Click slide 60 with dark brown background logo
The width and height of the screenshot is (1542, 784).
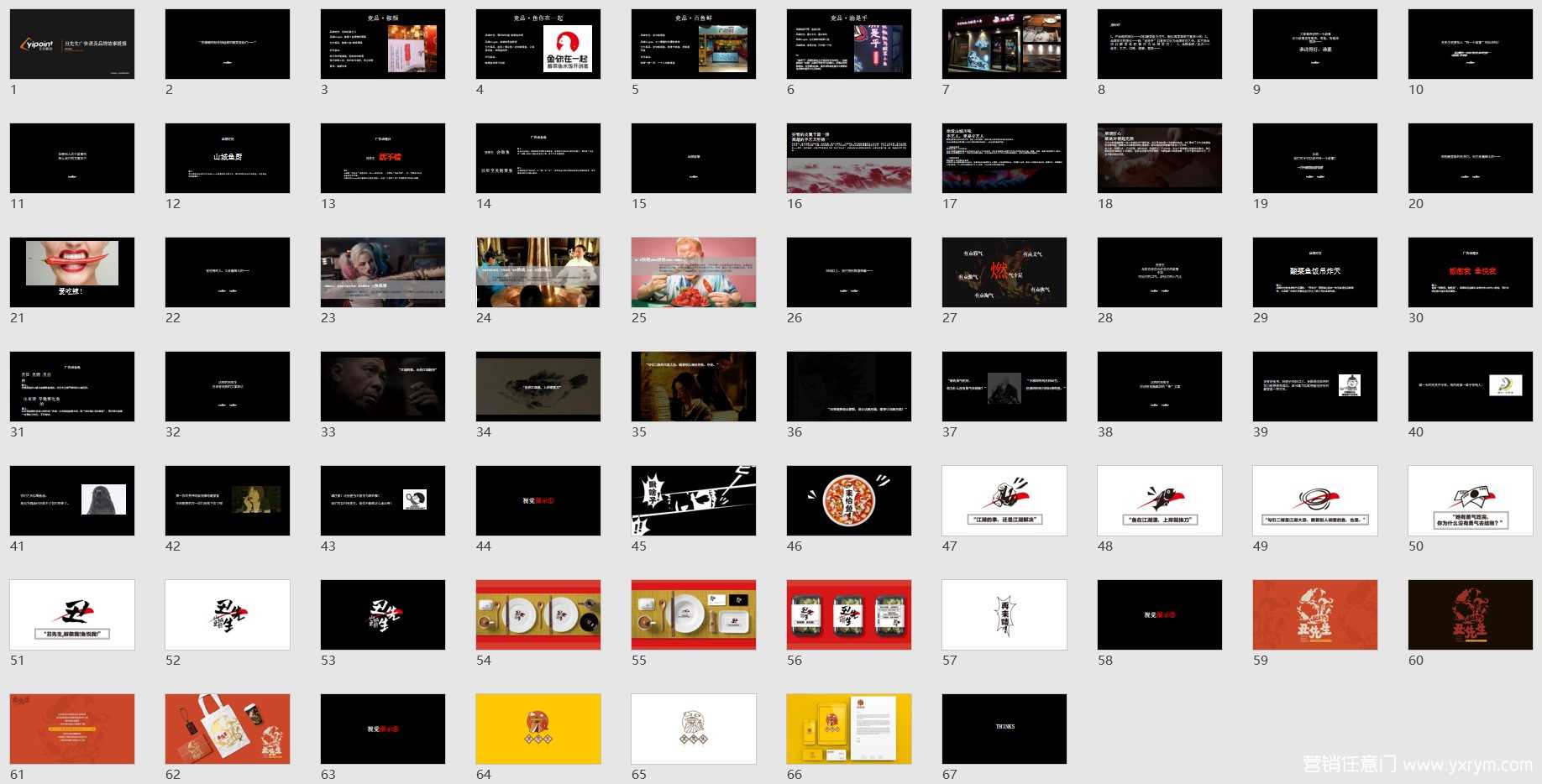tap(1471, 614)
